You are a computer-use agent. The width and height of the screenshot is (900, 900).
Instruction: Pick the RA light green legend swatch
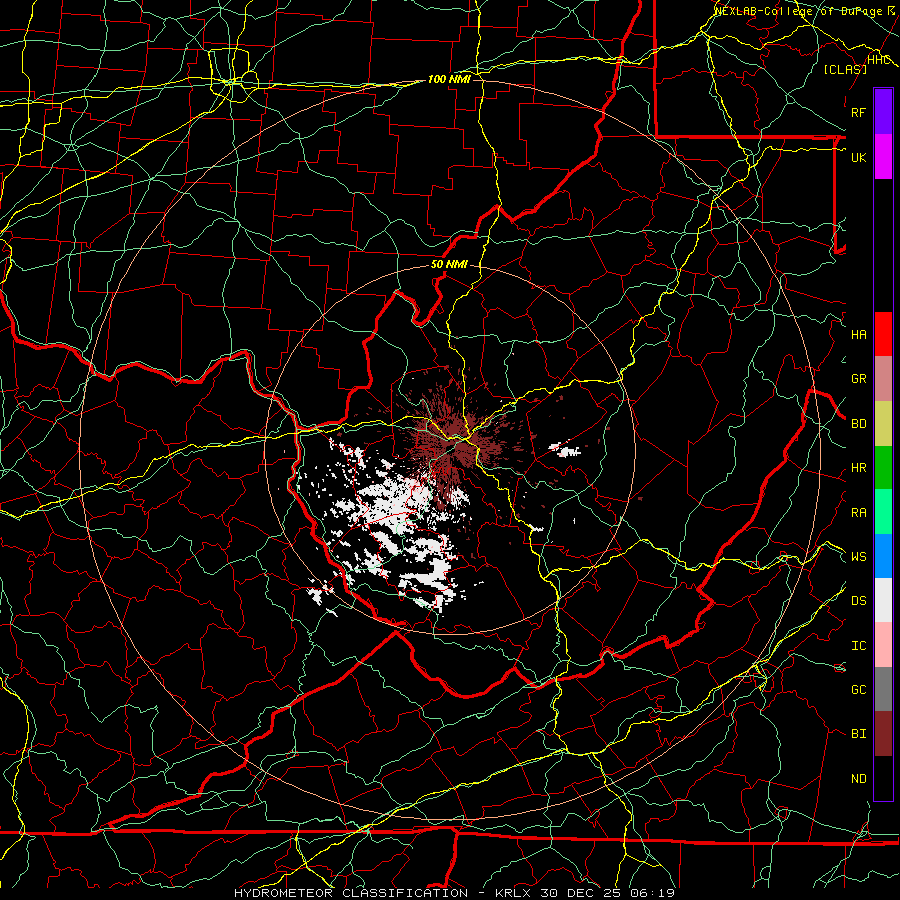(x=883, y=512)
